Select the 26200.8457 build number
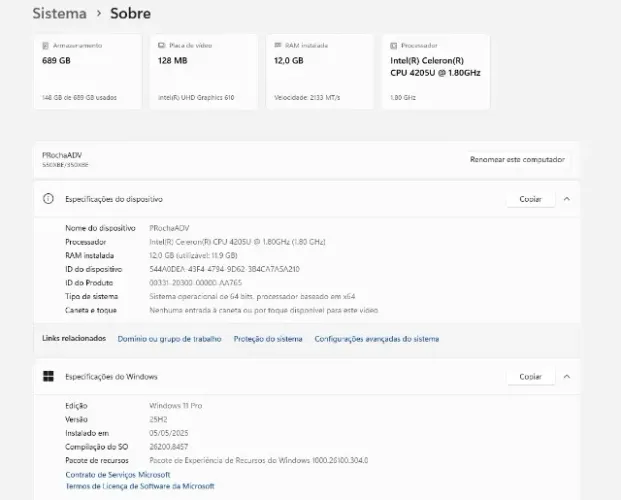The width and height of the screenshot is (621, 500). click(x=168, y=447)
